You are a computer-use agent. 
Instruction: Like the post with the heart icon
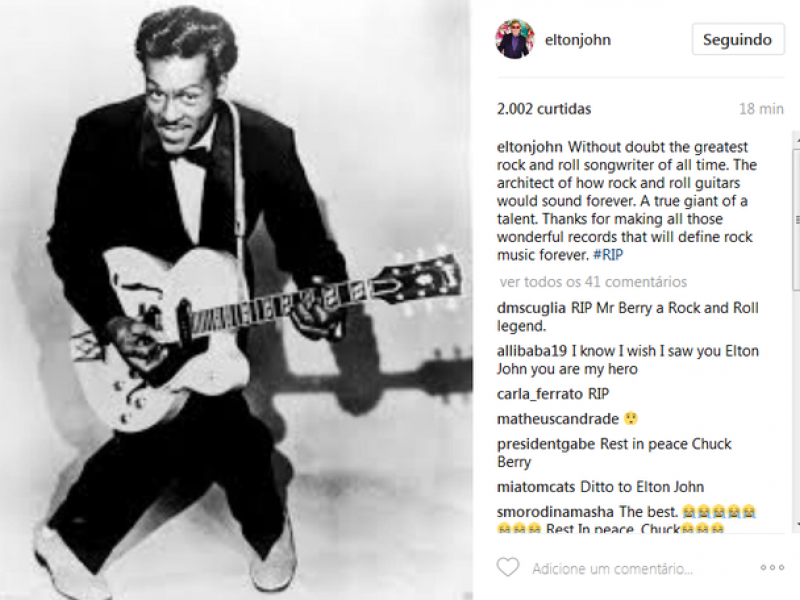[508, 567]
